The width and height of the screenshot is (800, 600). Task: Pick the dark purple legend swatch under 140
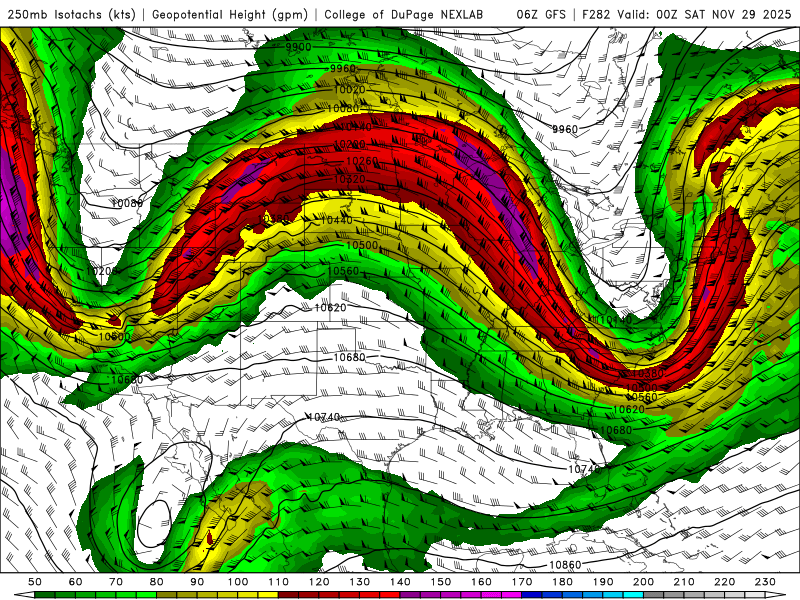click(410, 595)
